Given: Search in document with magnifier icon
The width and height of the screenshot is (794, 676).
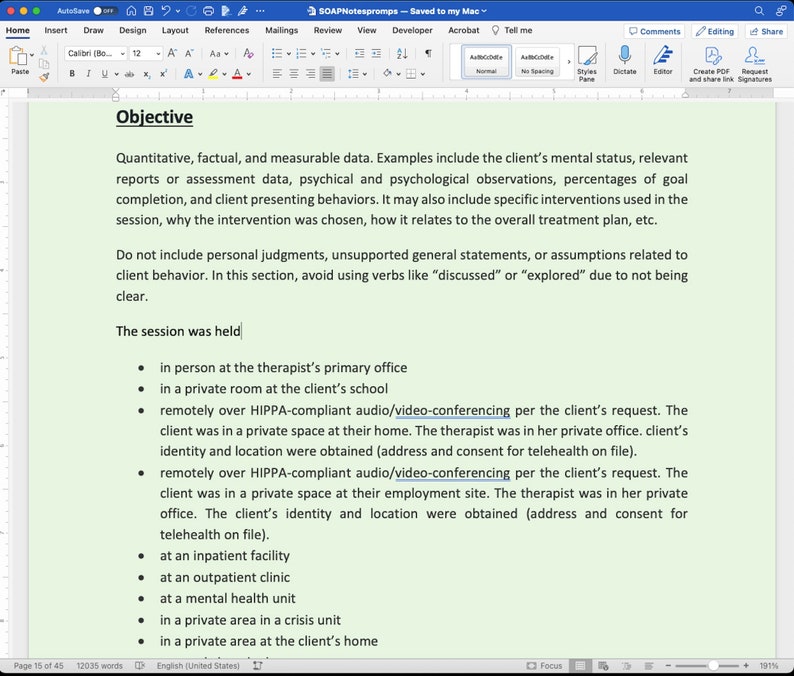Looking at the screenshot, I should click(x=759, y=11).
